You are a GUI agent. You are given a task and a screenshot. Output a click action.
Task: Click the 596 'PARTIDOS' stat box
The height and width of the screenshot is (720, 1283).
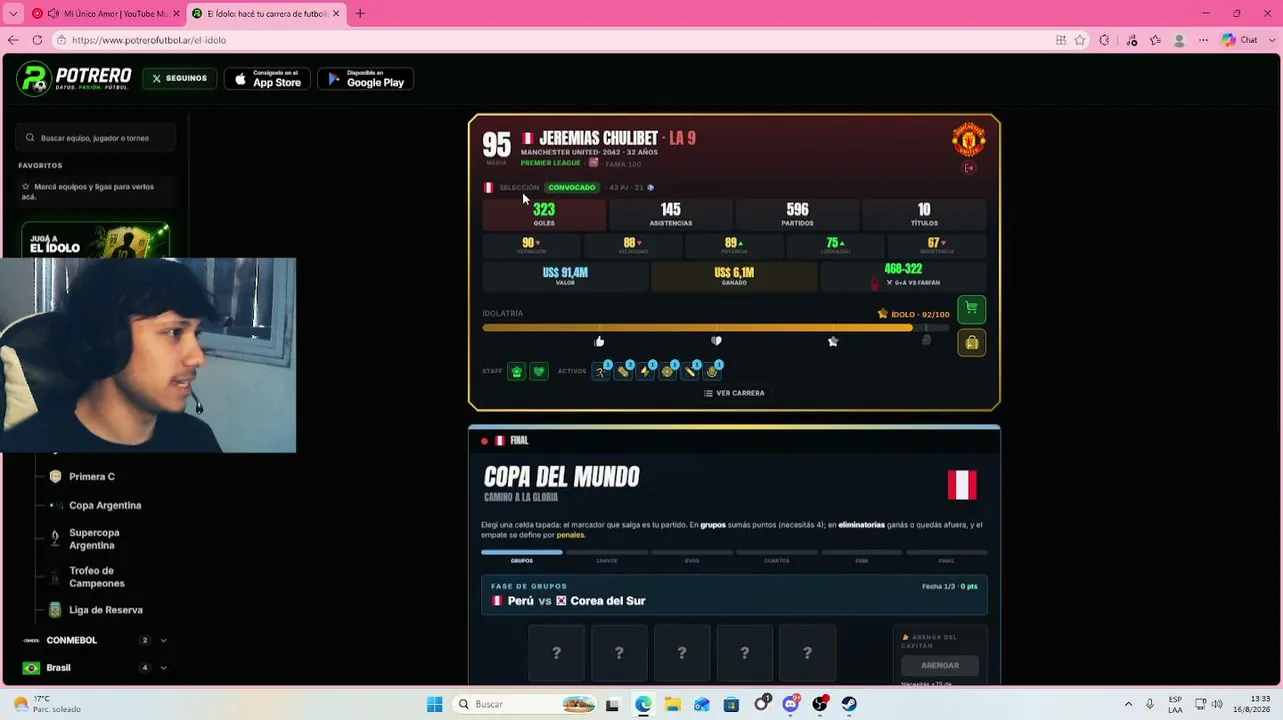pos(797,214)
